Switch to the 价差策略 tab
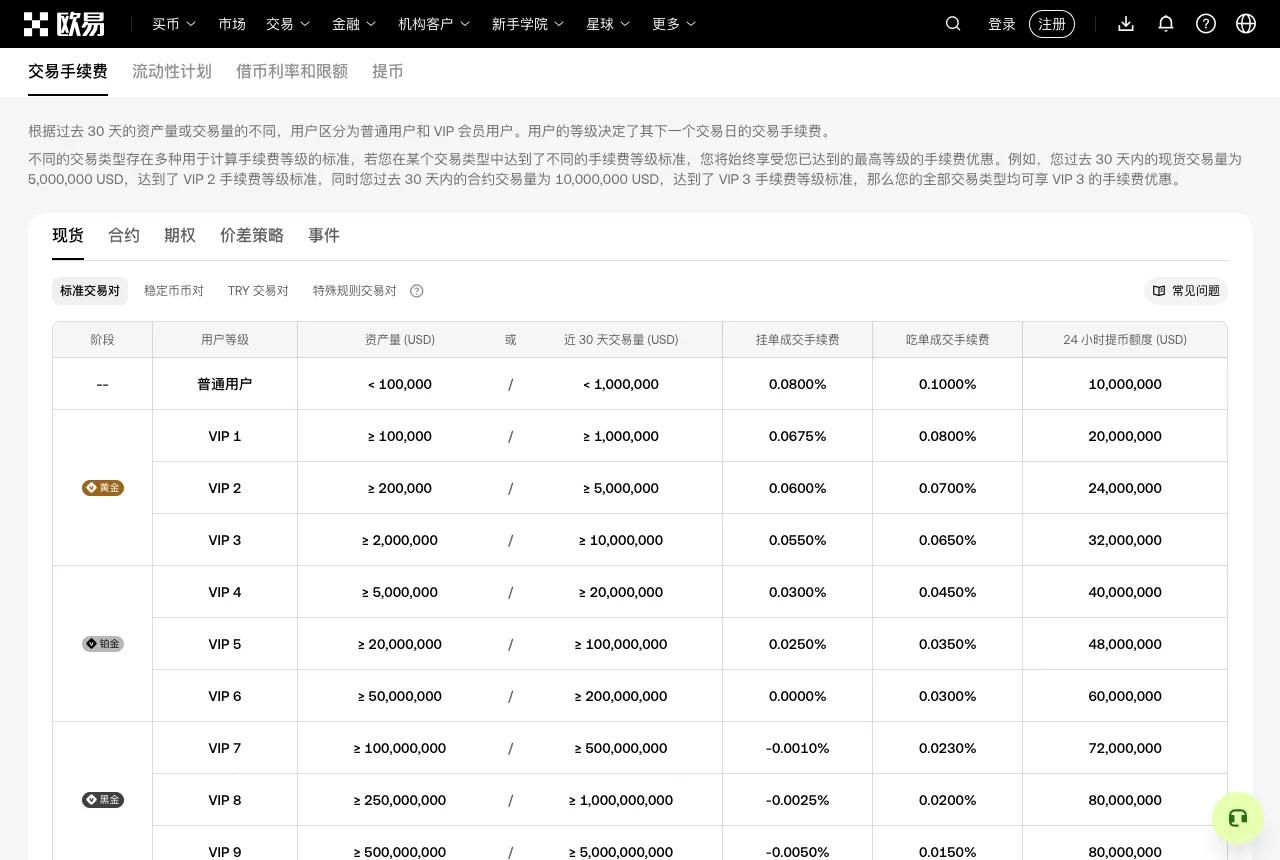The height and width of the screenshot is (860, 1280). tap(252, 235)
